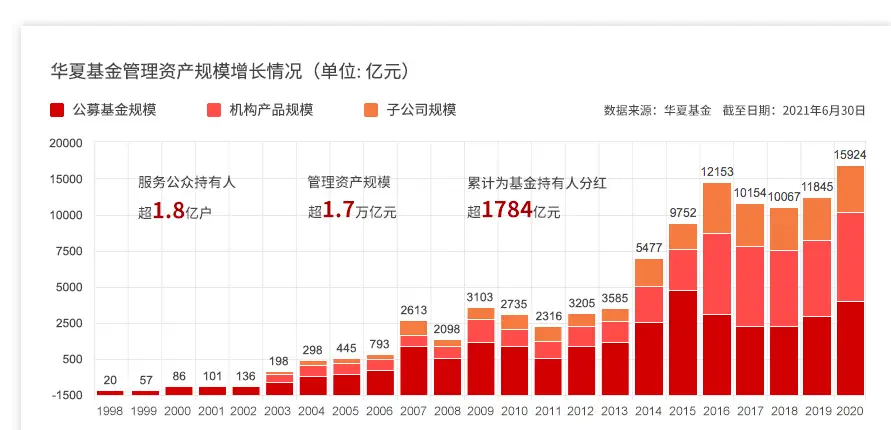Select the 2014 bar's orange top segment
Viewport: 891px width, 430px height.
click(649, 273)
